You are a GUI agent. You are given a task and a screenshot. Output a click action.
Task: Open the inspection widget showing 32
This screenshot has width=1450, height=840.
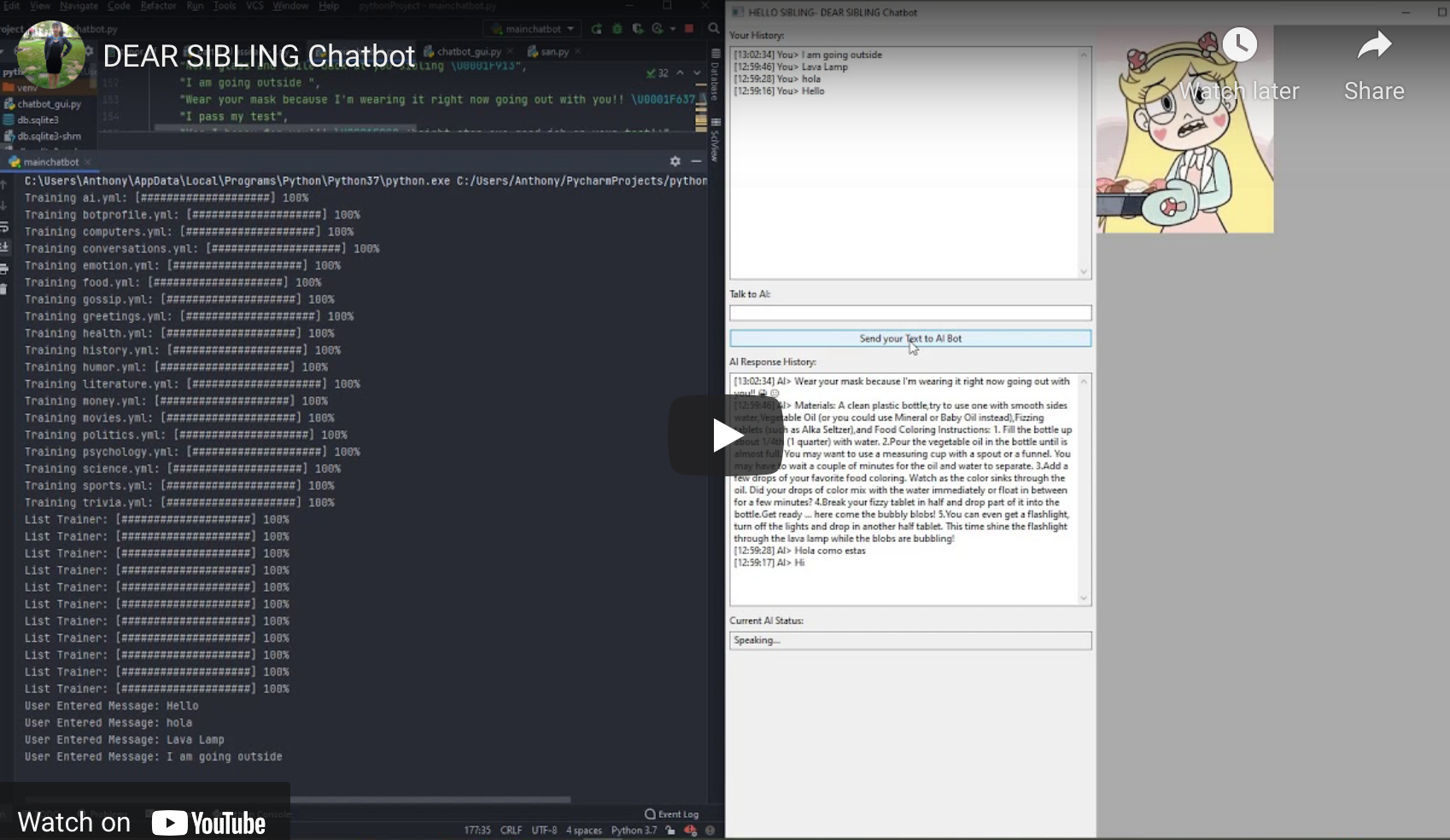click(x=658, y=73)
